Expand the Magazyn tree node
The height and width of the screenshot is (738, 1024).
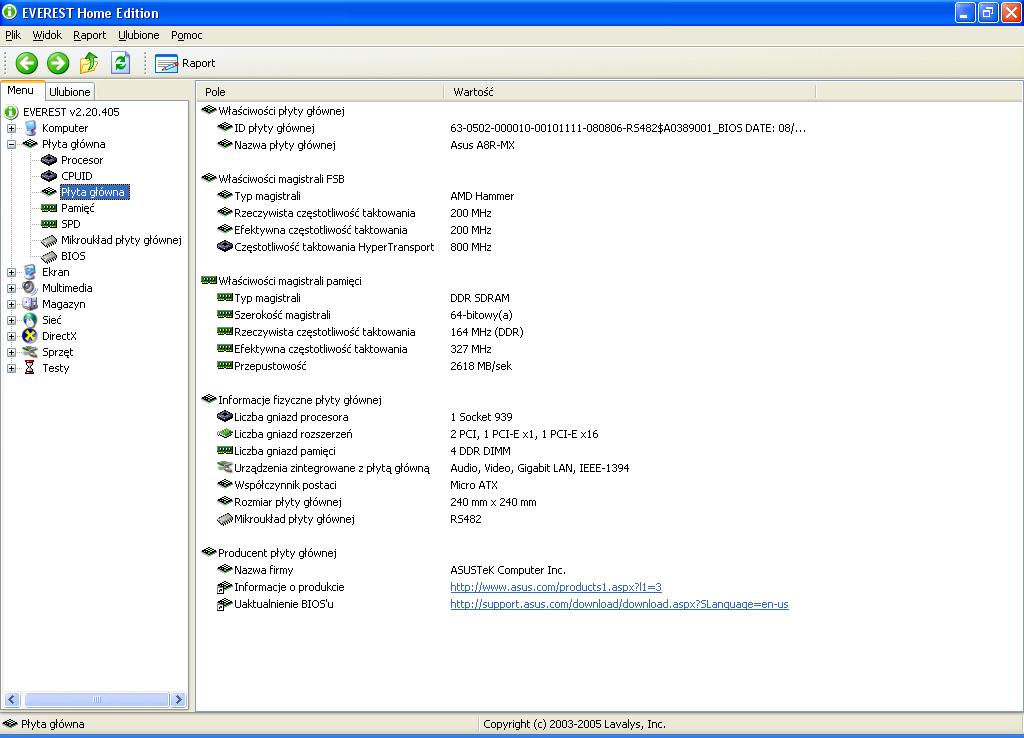pos(11,304)
